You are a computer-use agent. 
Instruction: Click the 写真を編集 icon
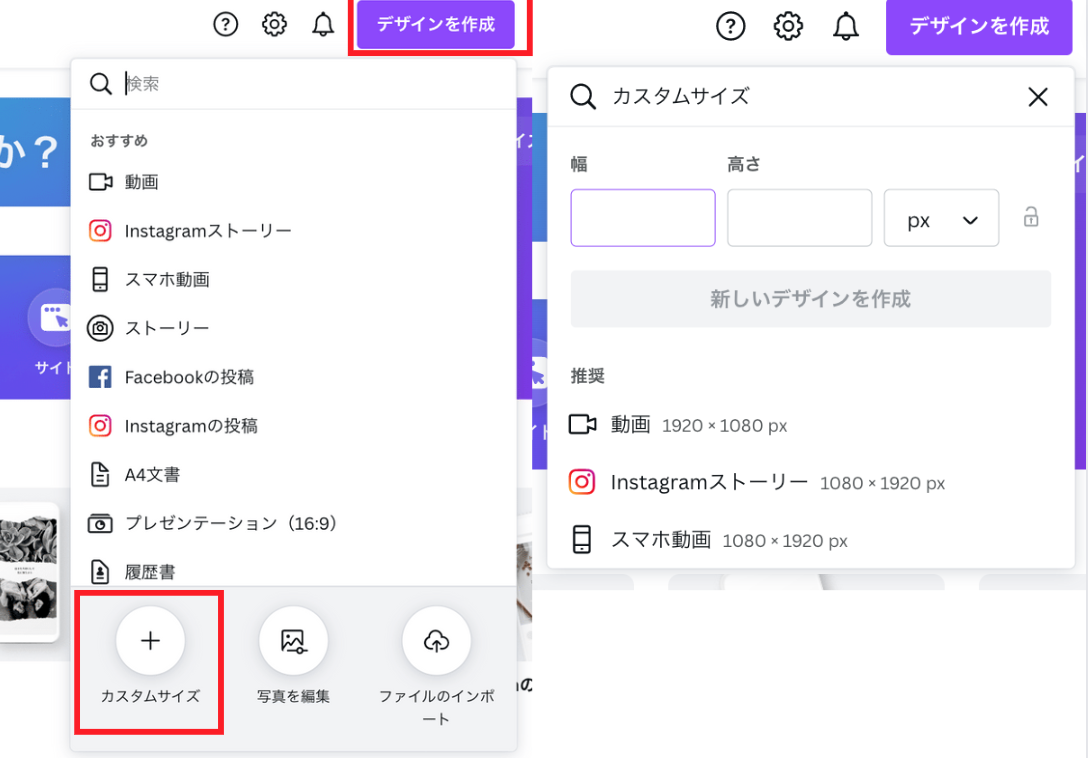(294, 640)
